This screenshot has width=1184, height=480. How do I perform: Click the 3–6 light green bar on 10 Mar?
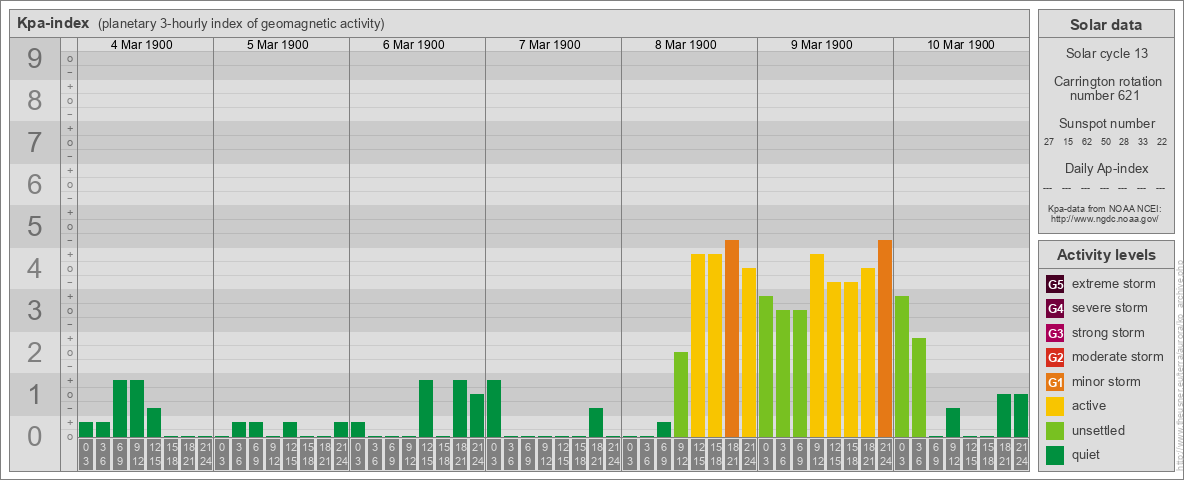[919, 388]
